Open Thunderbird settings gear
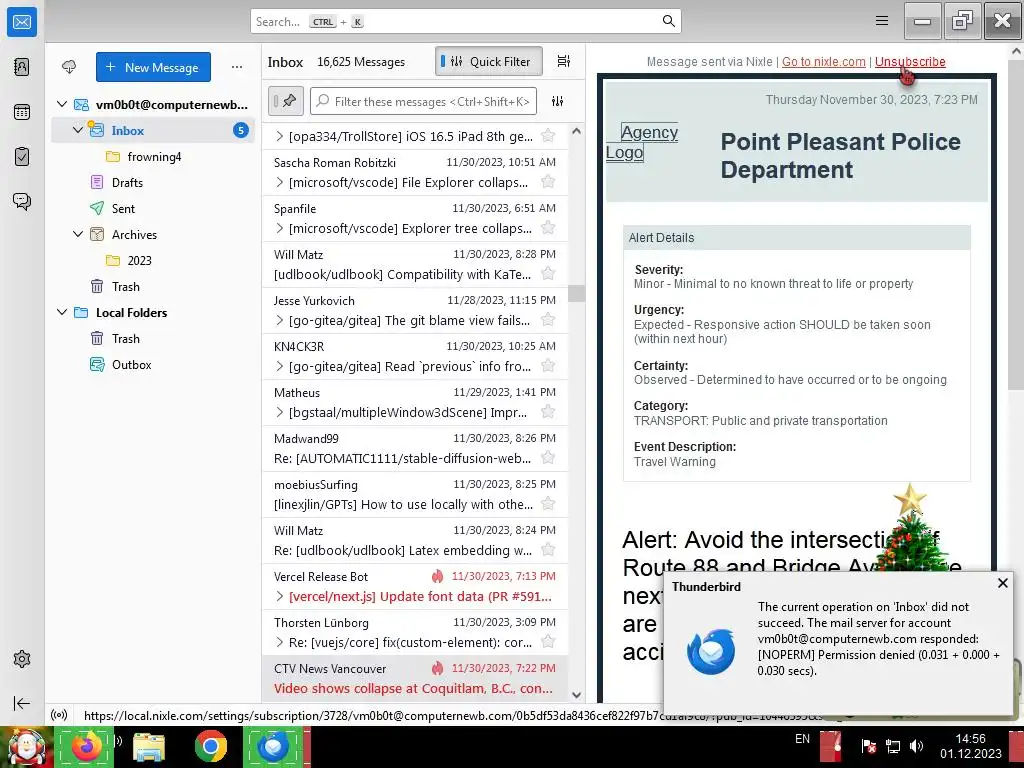 [22, 659]
